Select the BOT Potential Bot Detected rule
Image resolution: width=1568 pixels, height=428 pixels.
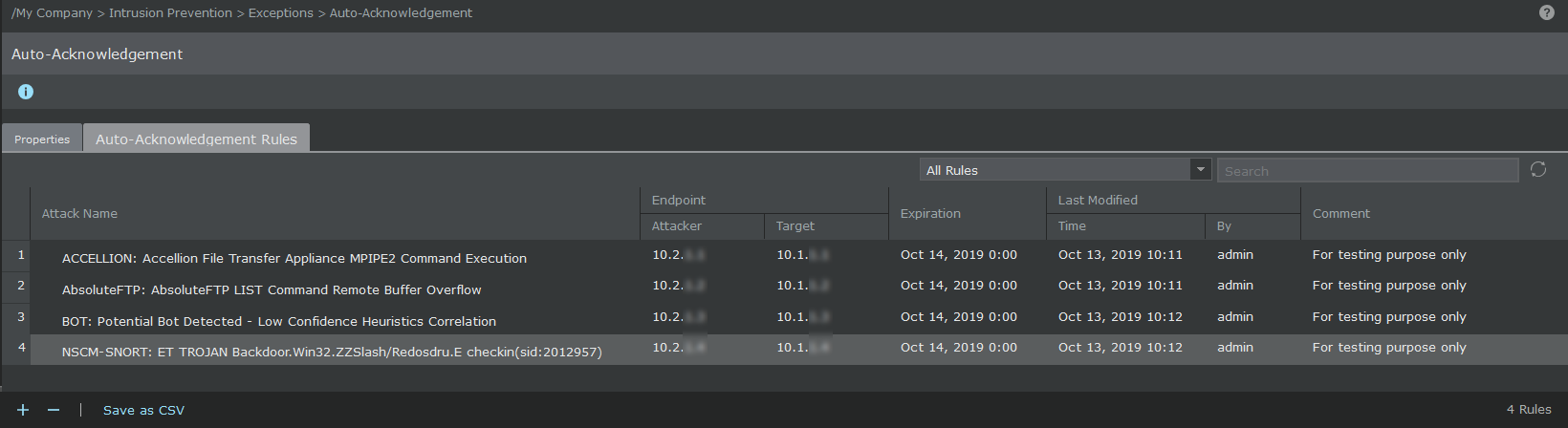click(x=279, y=321)
